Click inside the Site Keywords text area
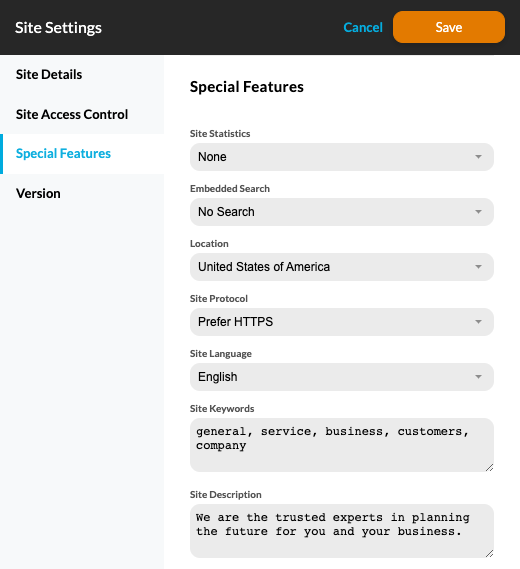The height and width of the screenshot is (569, 520). pos(341,445)
